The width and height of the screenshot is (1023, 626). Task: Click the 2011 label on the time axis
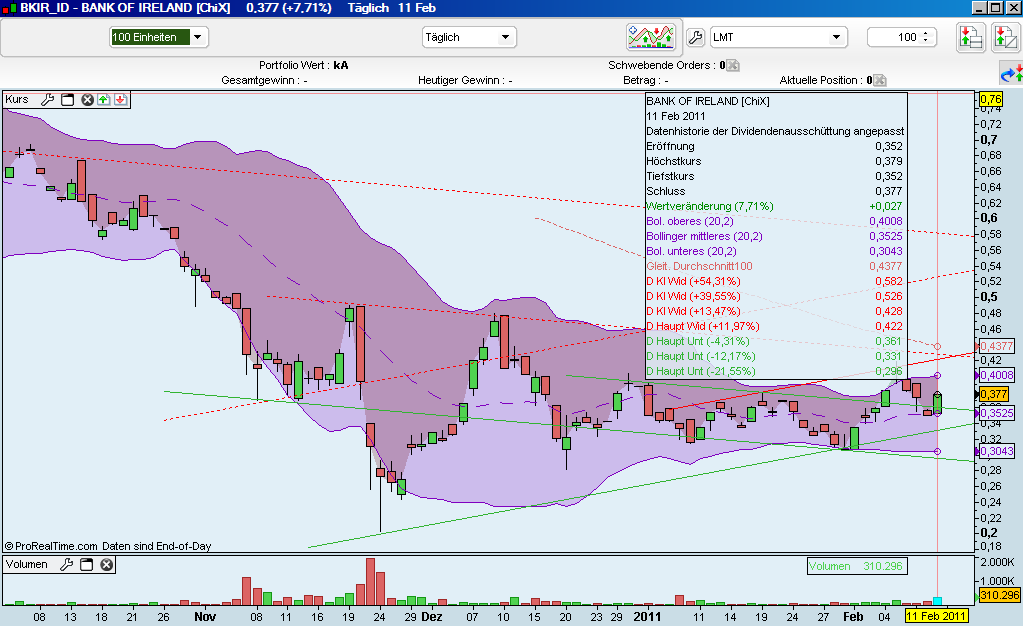tap(647, 617)
